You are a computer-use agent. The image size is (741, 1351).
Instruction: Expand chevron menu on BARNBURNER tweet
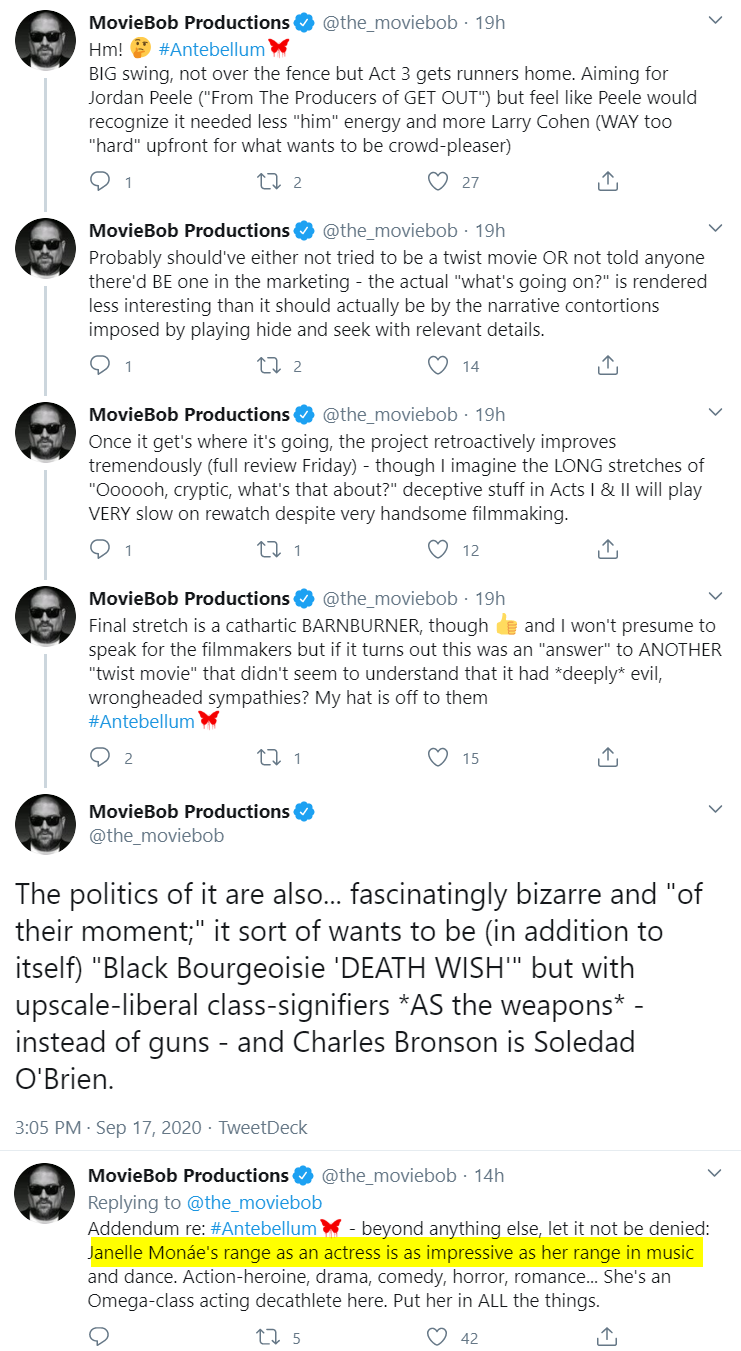[715, 596]
